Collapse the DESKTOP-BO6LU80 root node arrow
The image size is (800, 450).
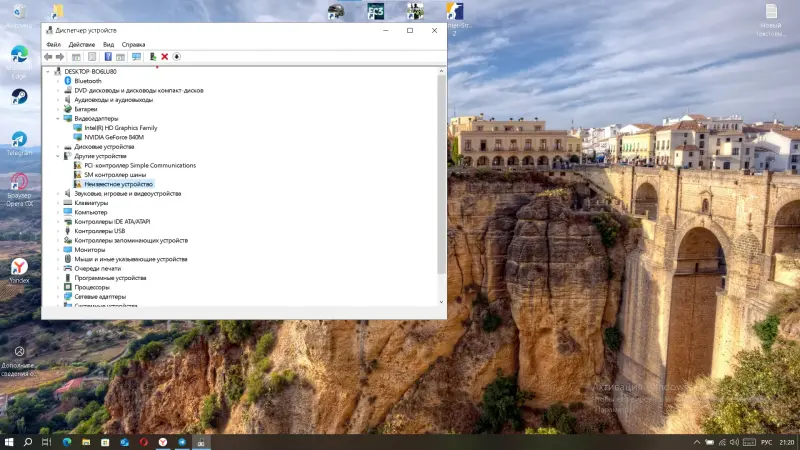(x=48, y=71)
